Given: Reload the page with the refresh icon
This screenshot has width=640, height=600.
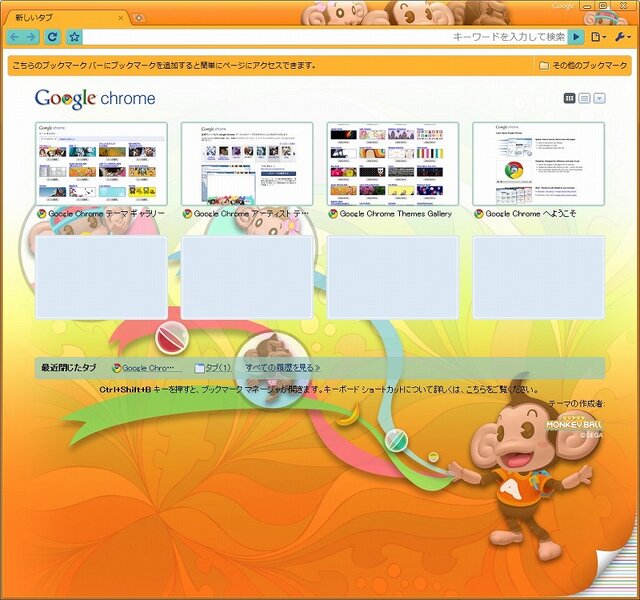Looking at the screenshot, I should [x=53, y=37].
